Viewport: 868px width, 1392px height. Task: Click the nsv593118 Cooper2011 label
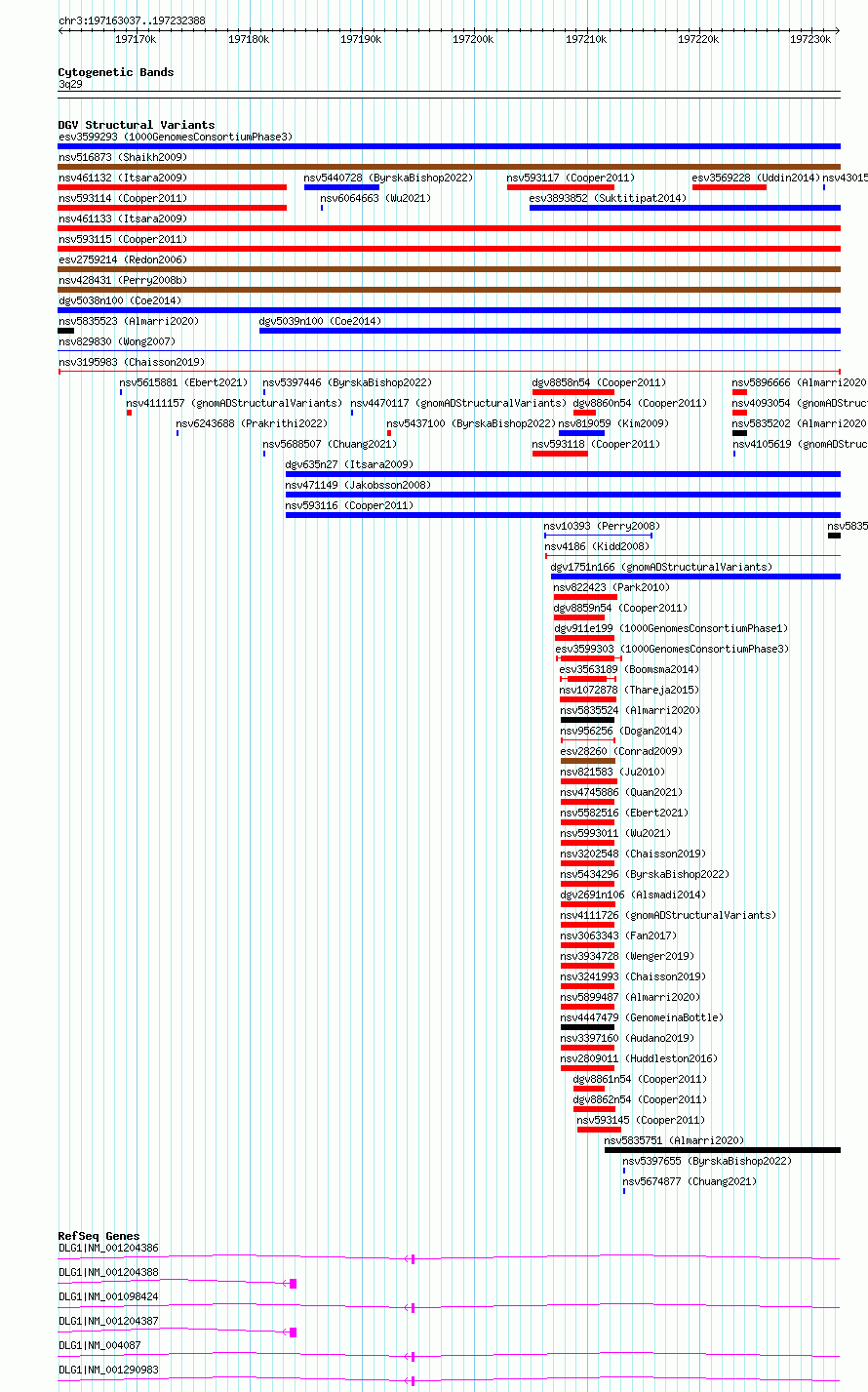pos(596,444)
